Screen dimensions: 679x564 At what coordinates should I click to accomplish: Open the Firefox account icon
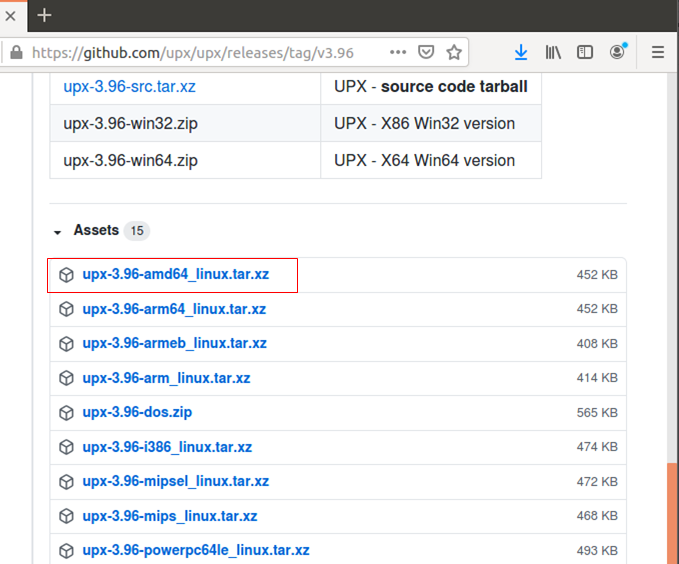coord(618,52)
